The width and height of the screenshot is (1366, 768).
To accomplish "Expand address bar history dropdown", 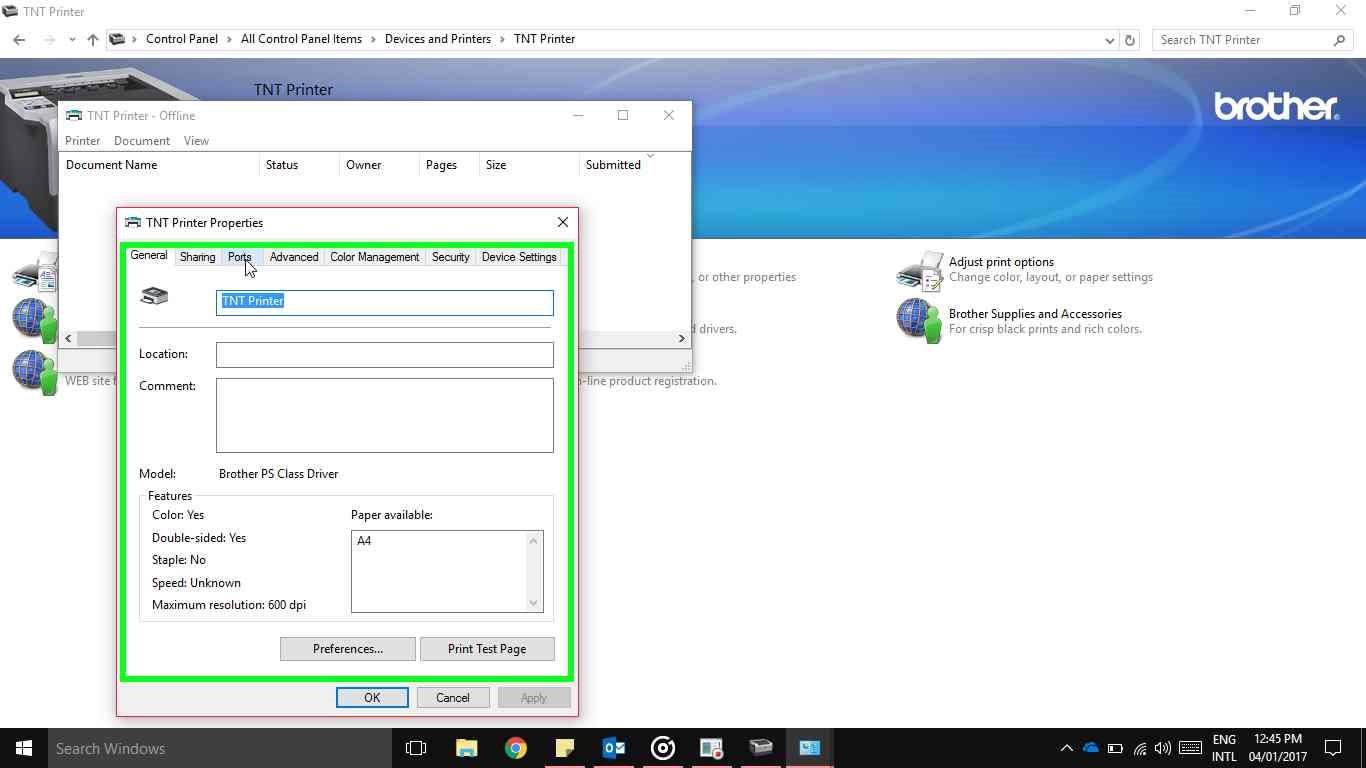I will tap(1110, 40).
